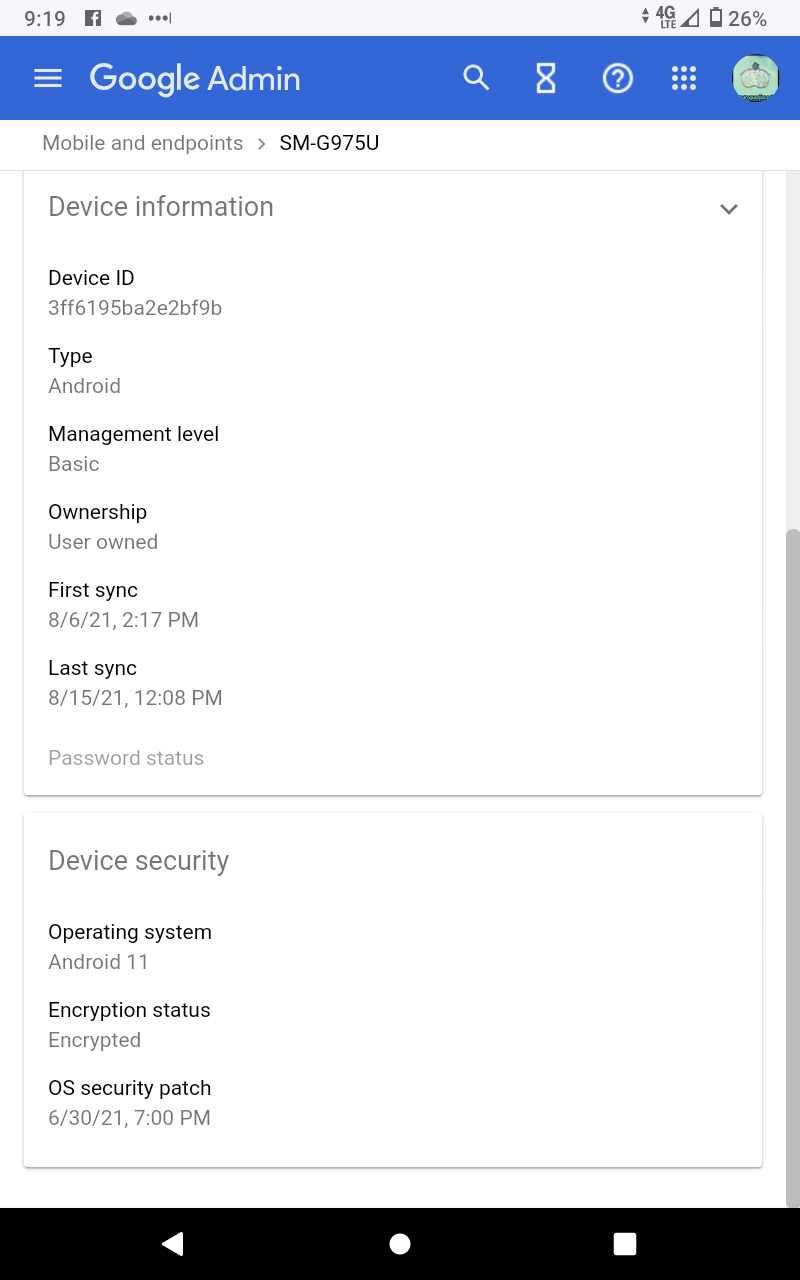Tap the breadcrumb chevron separator
800x1280 pixels.
262,144
